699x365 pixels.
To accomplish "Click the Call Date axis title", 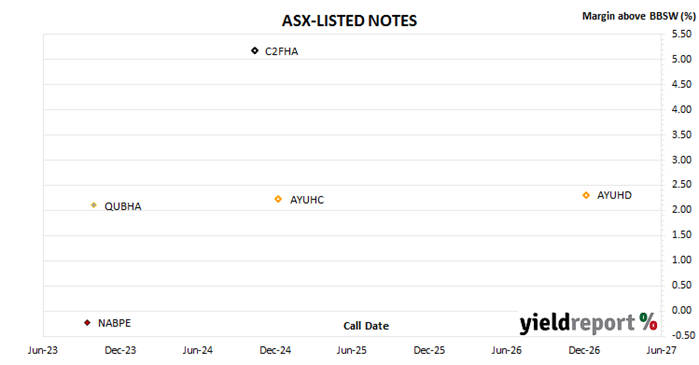I will click(x=366, y=326).
